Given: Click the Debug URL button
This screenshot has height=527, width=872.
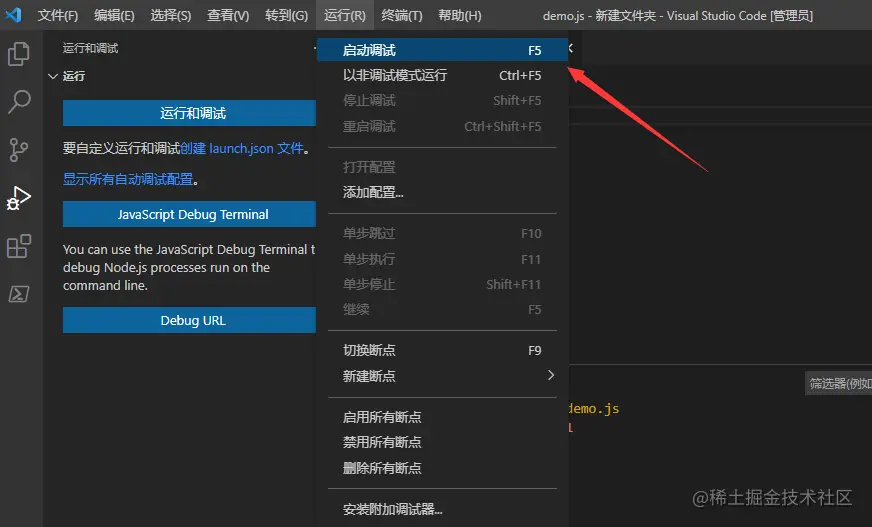Looking at the screenshot, I should (189, 320).
